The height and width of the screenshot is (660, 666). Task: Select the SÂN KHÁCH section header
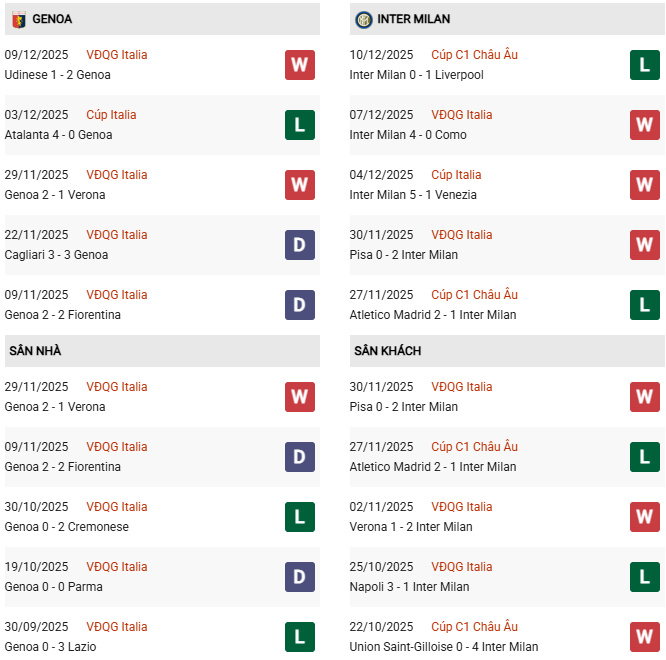tap(387, 351)
